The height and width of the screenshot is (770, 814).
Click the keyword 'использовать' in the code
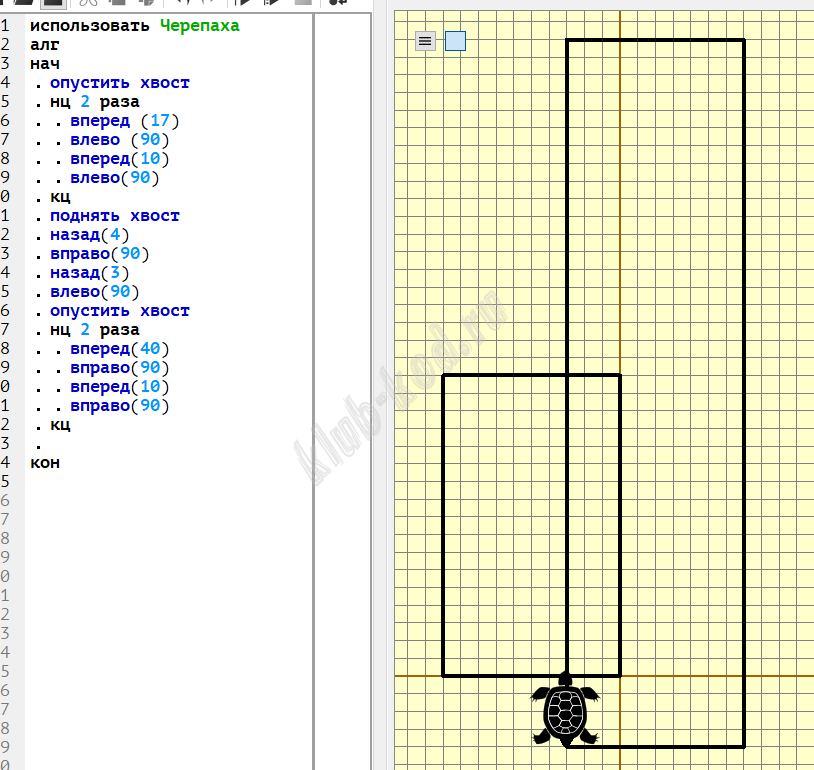click(89, 25)
